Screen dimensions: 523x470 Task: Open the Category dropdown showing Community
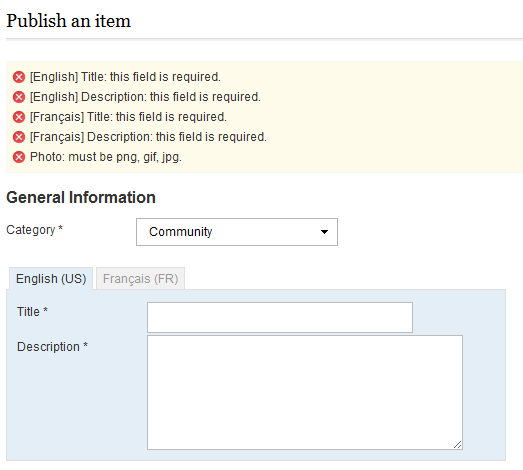pyautogui.click(x=237, y=232)
